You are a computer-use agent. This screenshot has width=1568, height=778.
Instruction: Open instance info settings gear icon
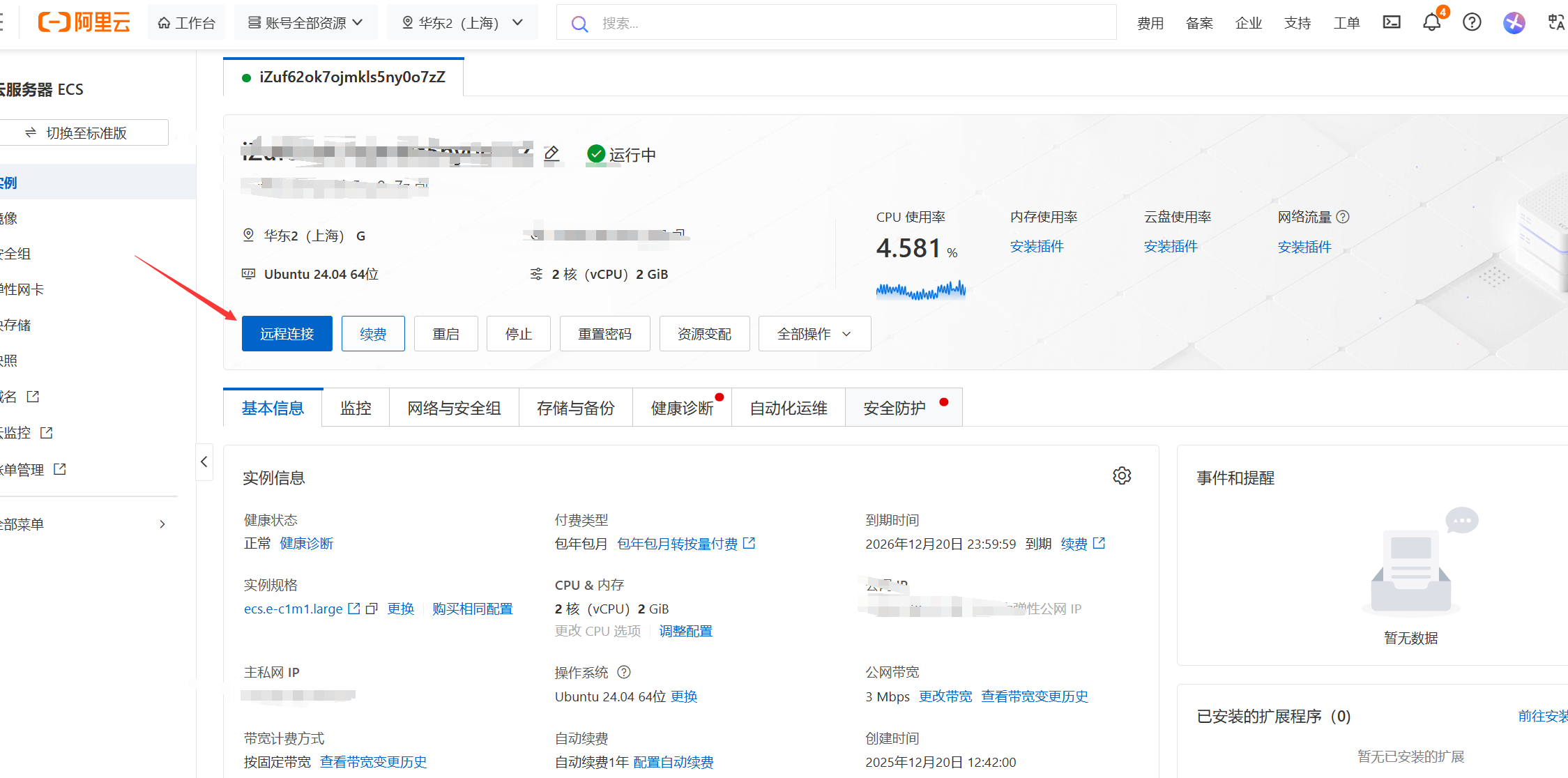(1121, 475)
